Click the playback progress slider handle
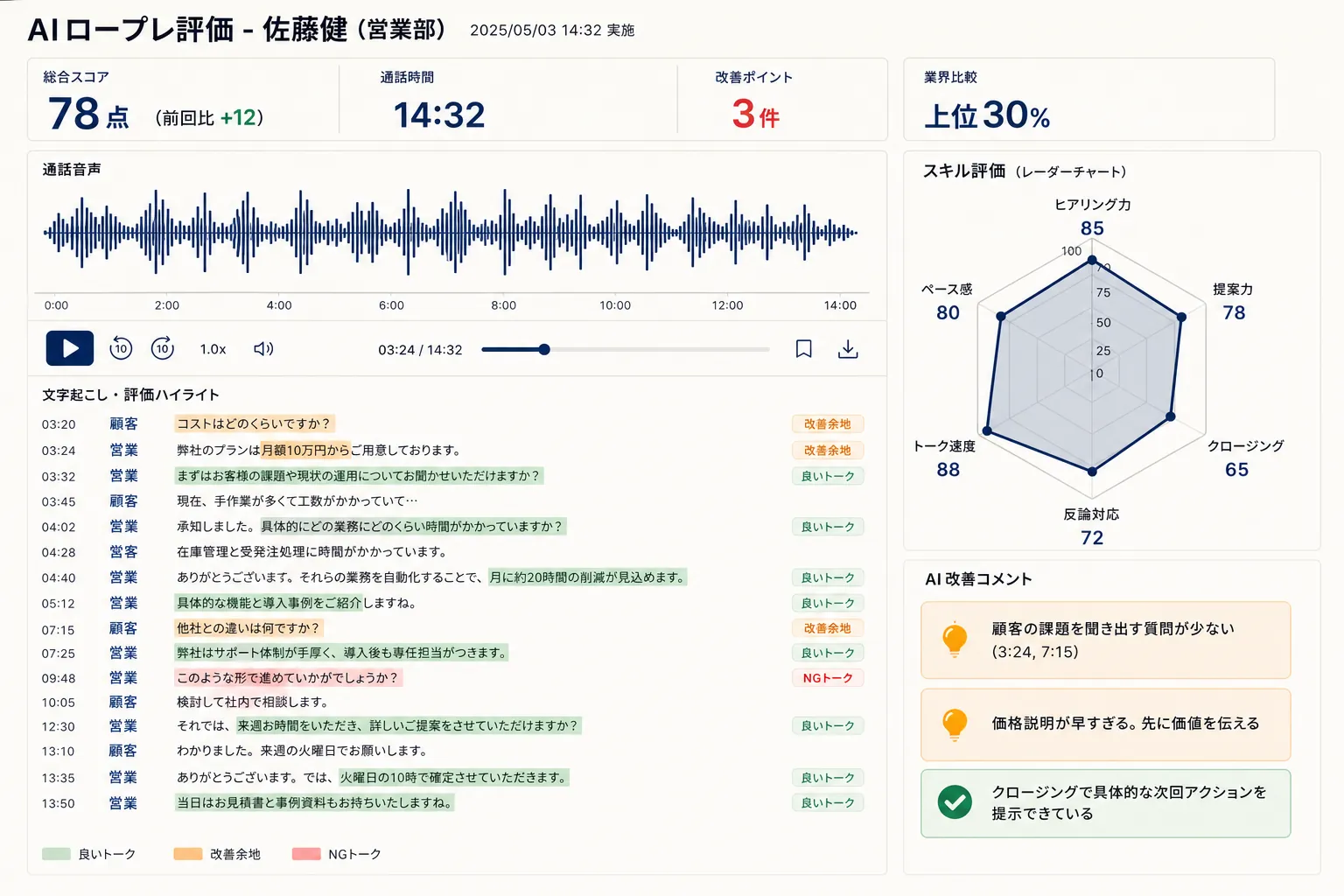This screenshot has height=896, width=1344. click(544, 349)
